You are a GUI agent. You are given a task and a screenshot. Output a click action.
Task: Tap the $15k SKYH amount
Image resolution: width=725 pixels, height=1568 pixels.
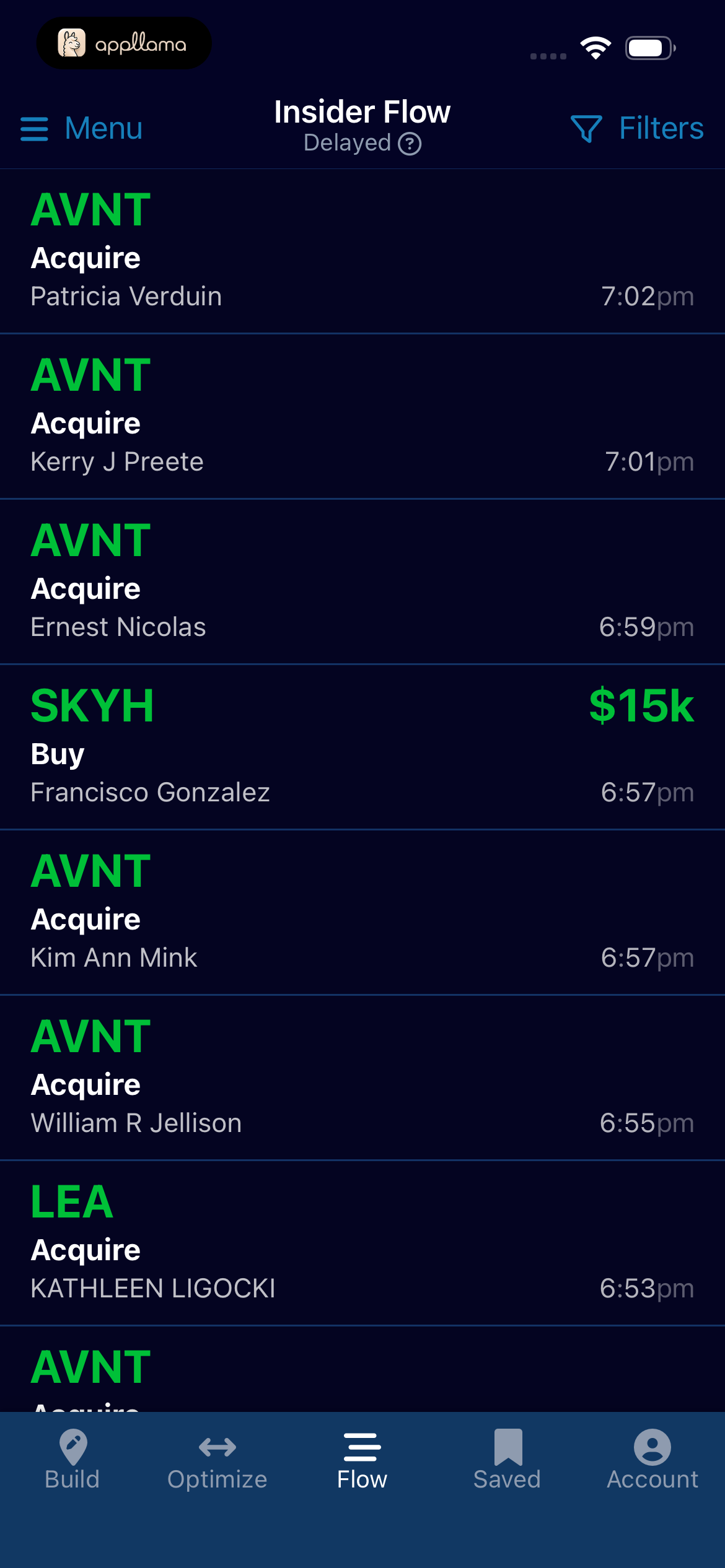pyautogui.click(x=641, y=705)
